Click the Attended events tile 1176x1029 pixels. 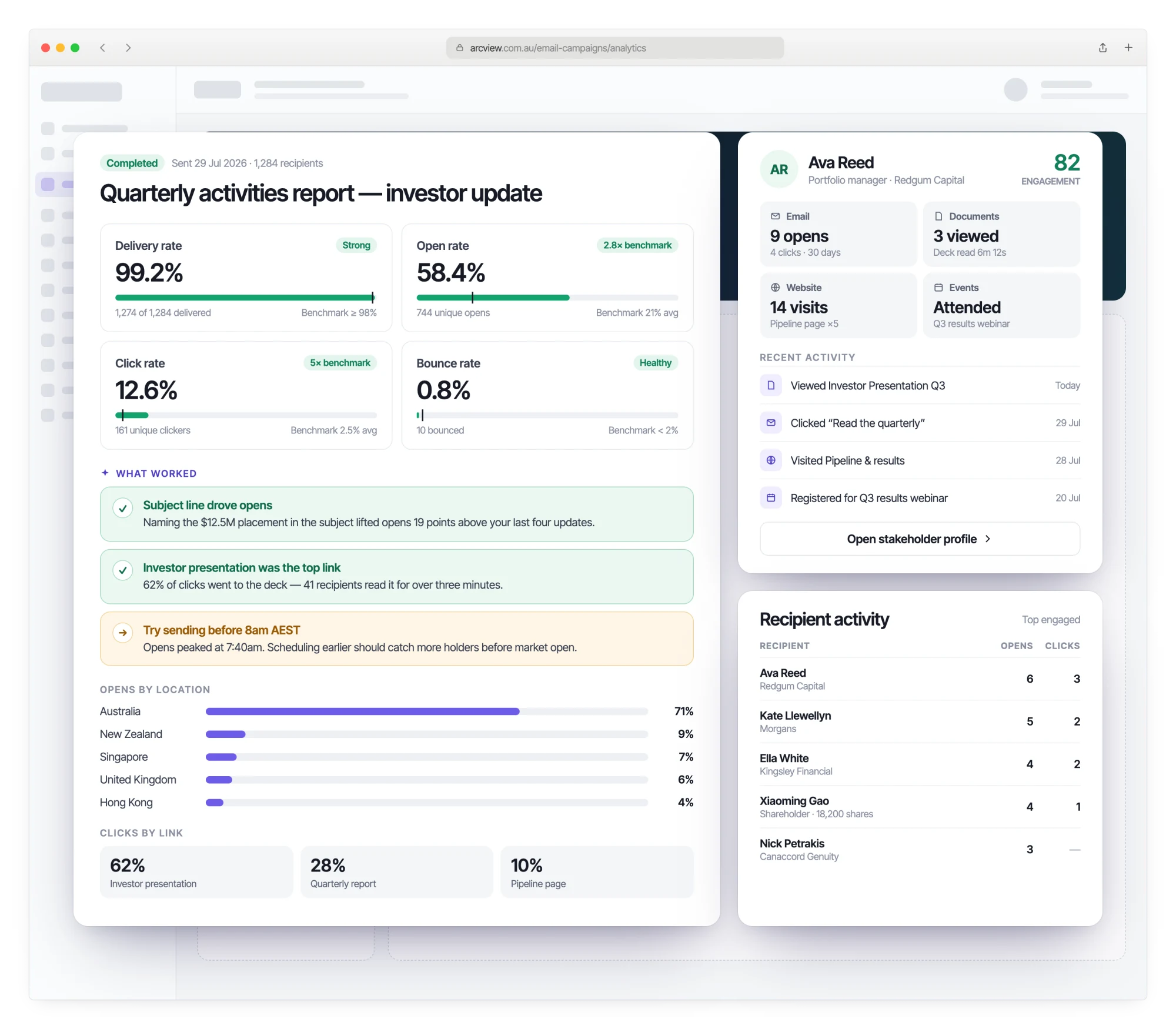pos(1001,305)
